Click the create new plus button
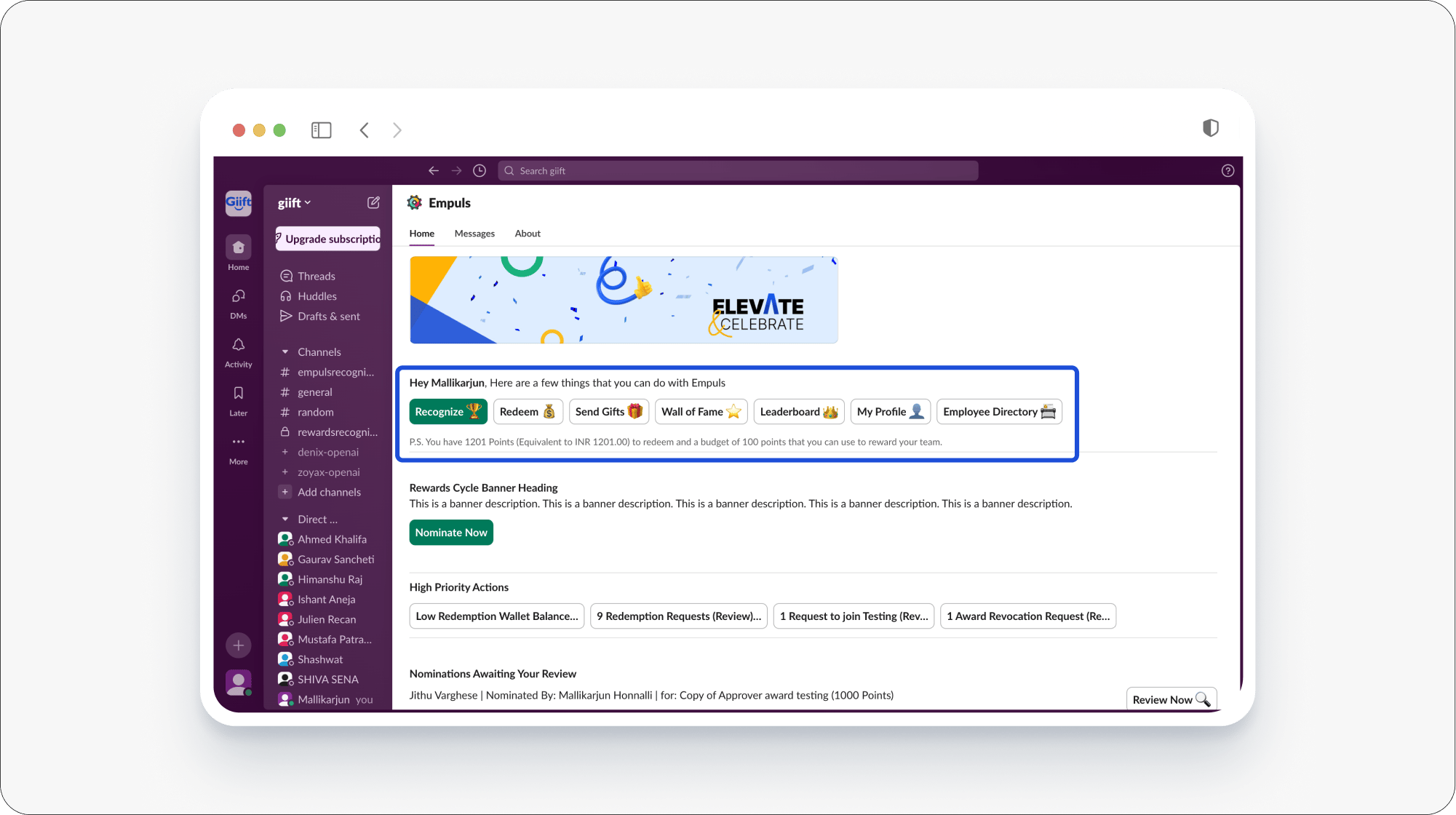The image size is (1456, 815). (x=238, y=645)
